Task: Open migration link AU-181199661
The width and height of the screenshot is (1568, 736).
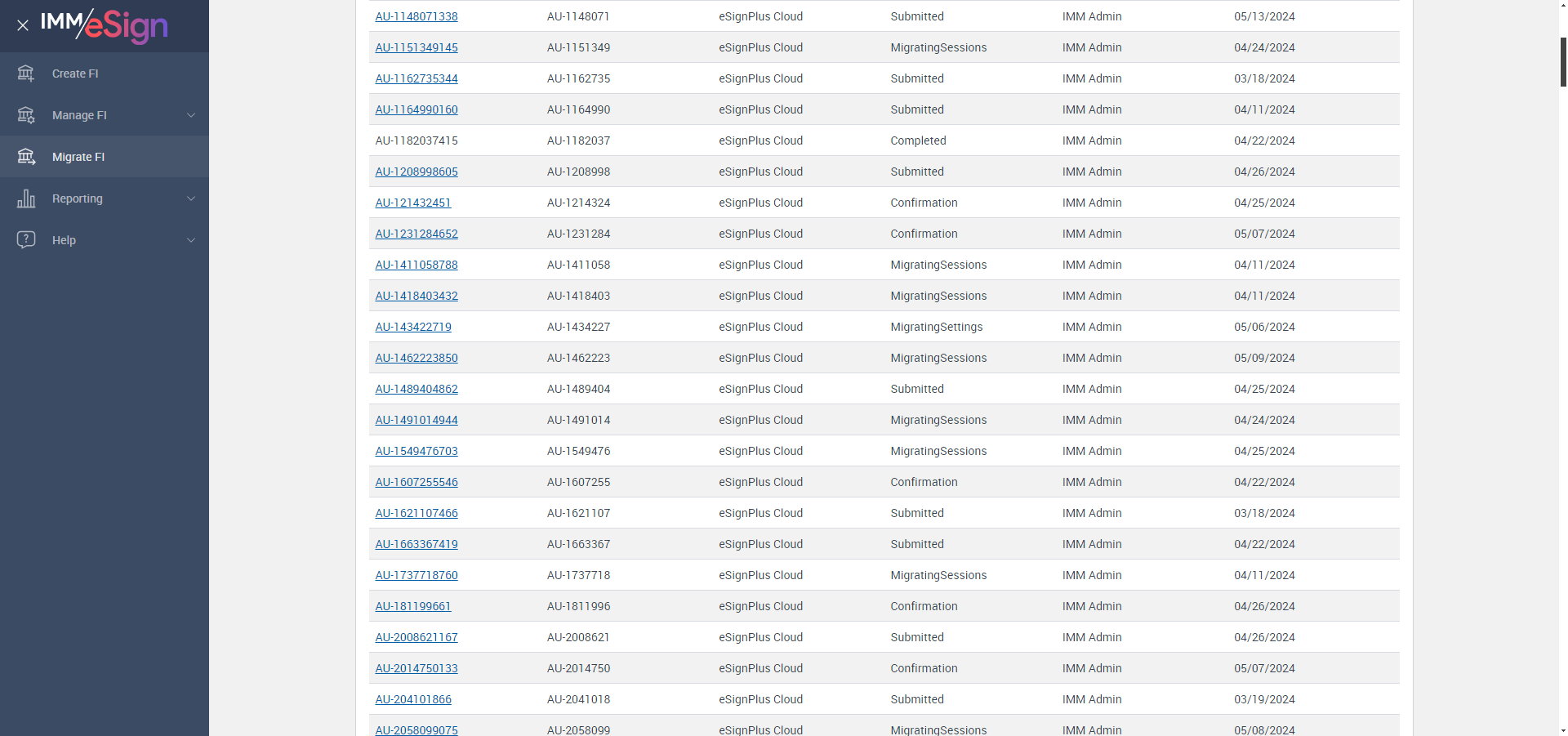Action: point(413,606)
